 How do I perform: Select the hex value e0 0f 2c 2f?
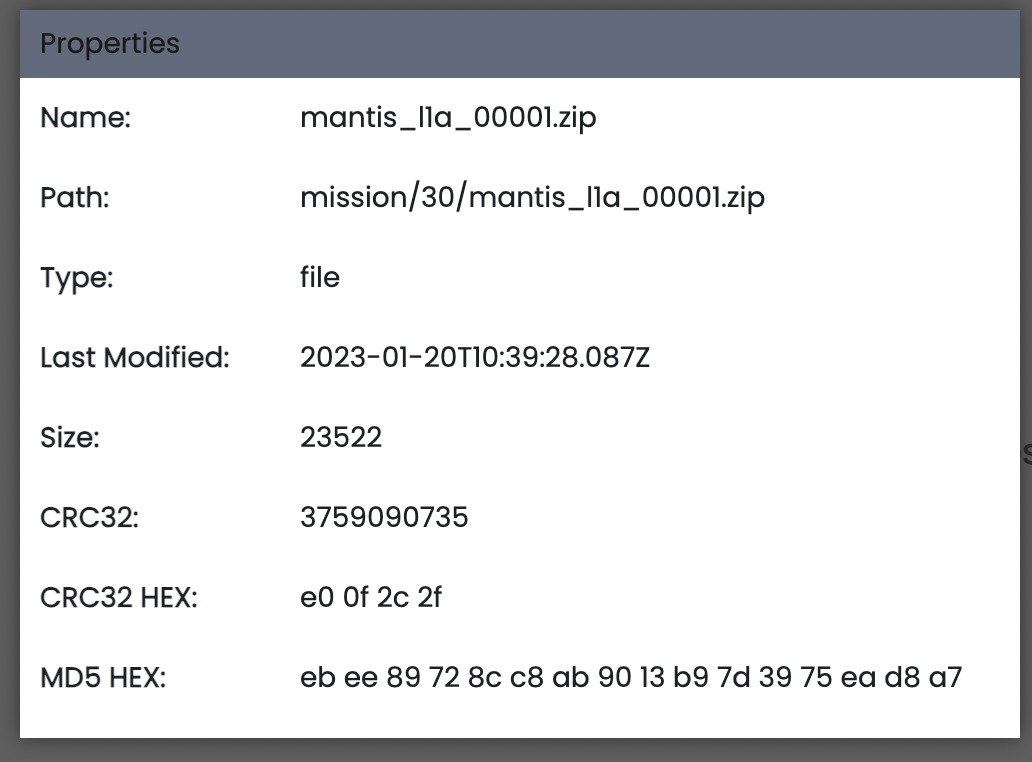tap(371, 597)
